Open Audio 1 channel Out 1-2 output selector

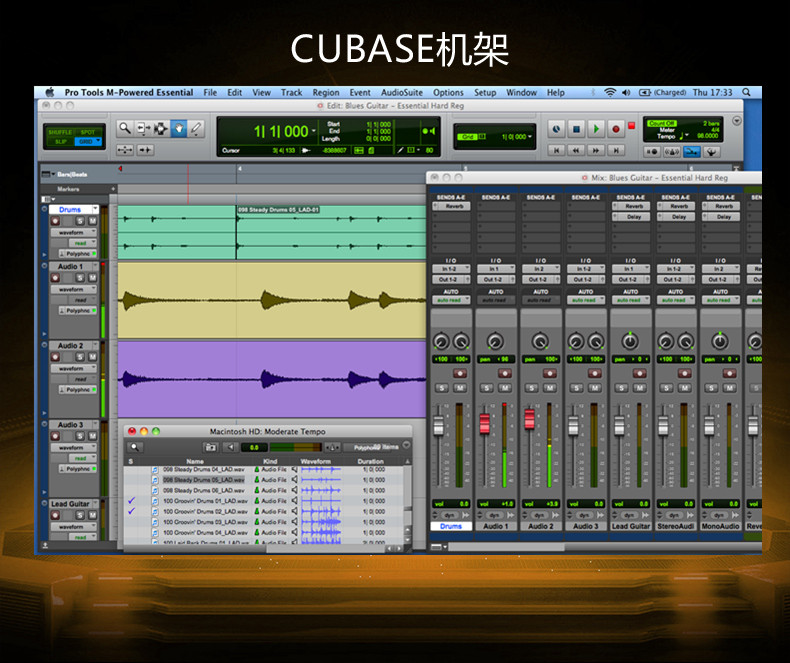pos(496,279)
